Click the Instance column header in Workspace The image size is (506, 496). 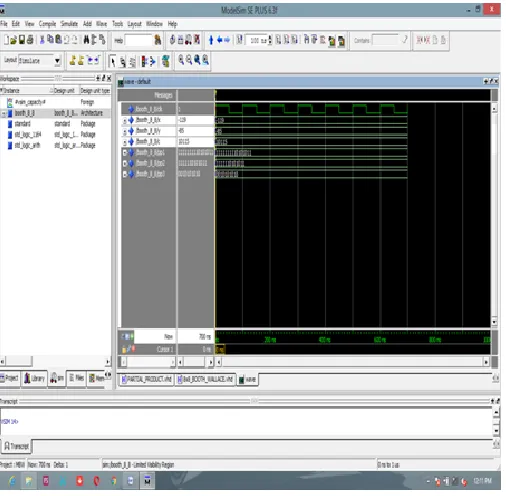point(26,91)
